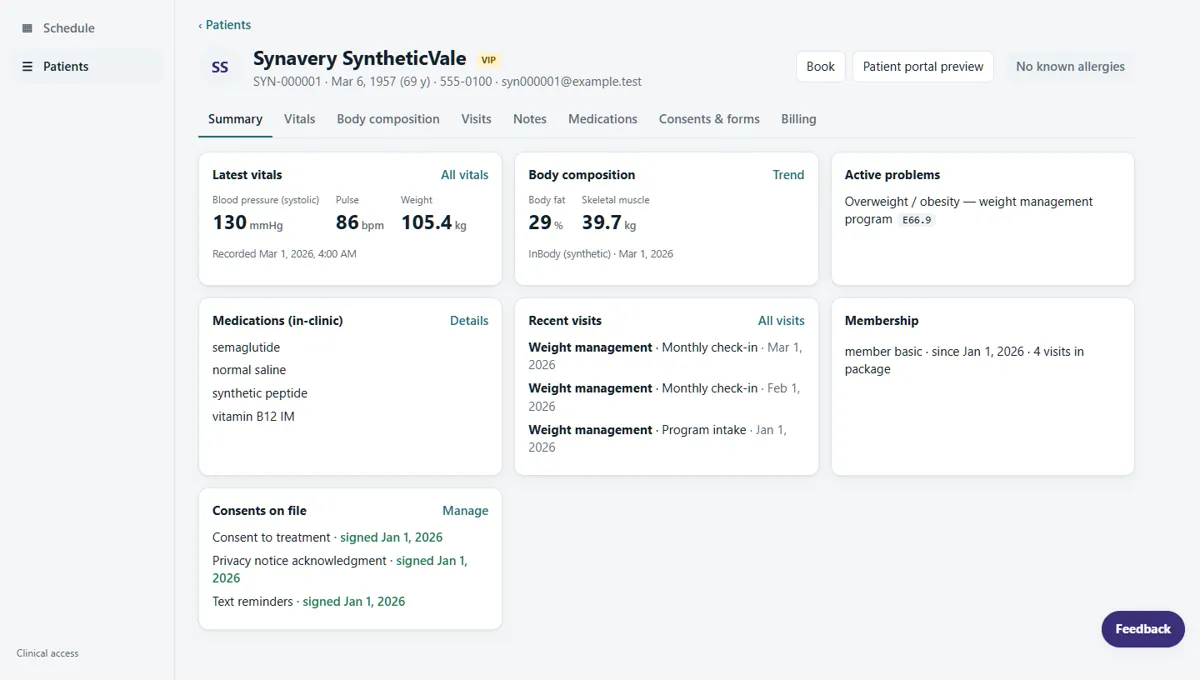Open Schedule via its sidebar icon
1200x680 pixels.
coord(27,28)
